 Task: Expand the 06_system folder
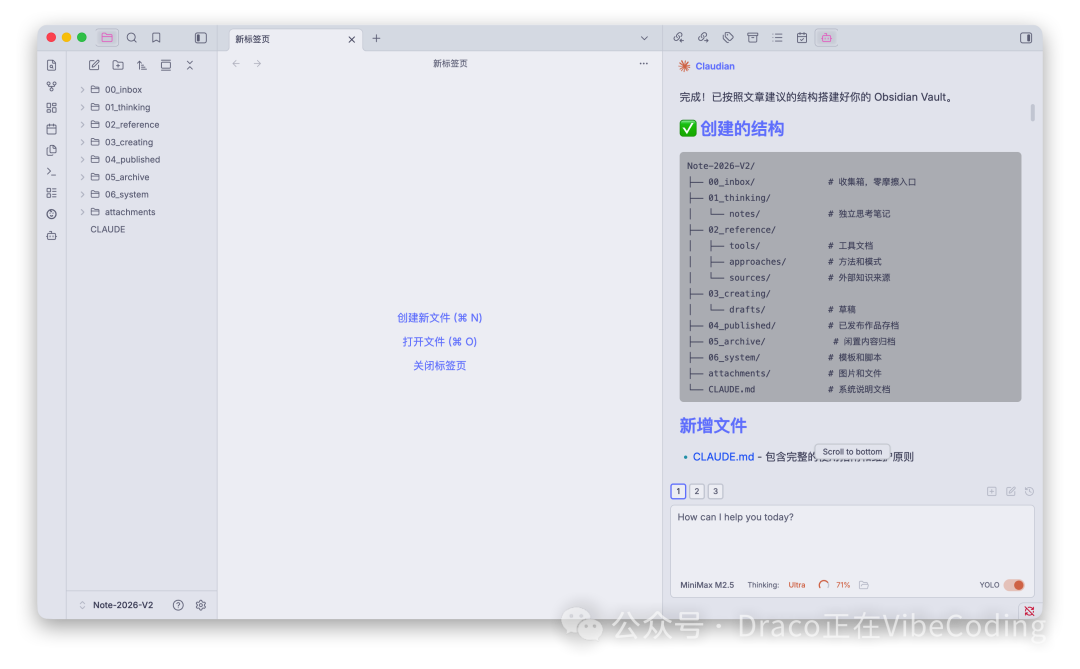point(82,194)
